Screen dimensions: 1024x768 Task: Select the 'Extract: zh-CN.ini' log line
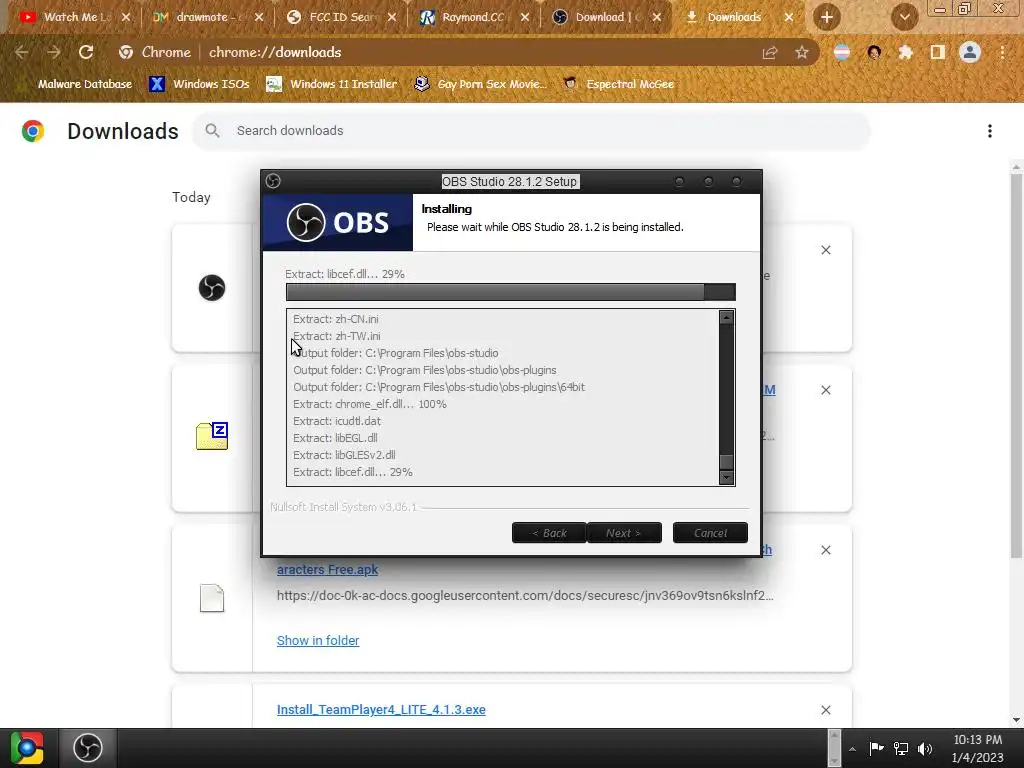click(x=336, y=319)
